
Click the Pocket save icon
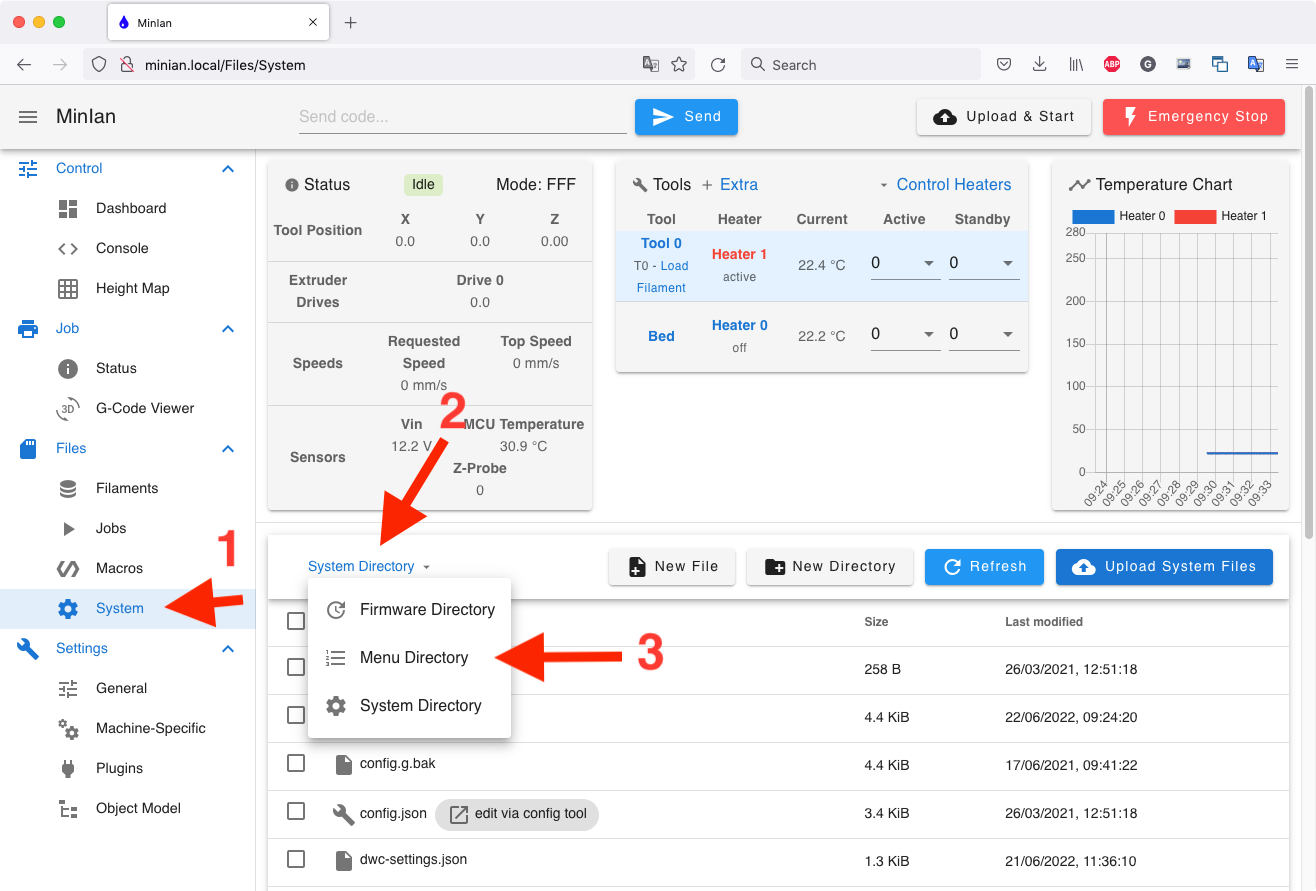[1004, 65]
